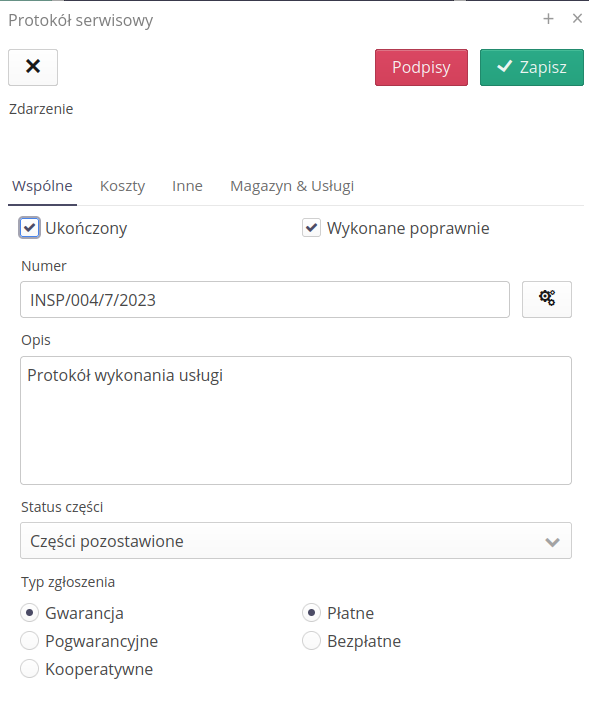Toggle the Ukończony checkbox
589x704 pixels.
tap(30, 228)
